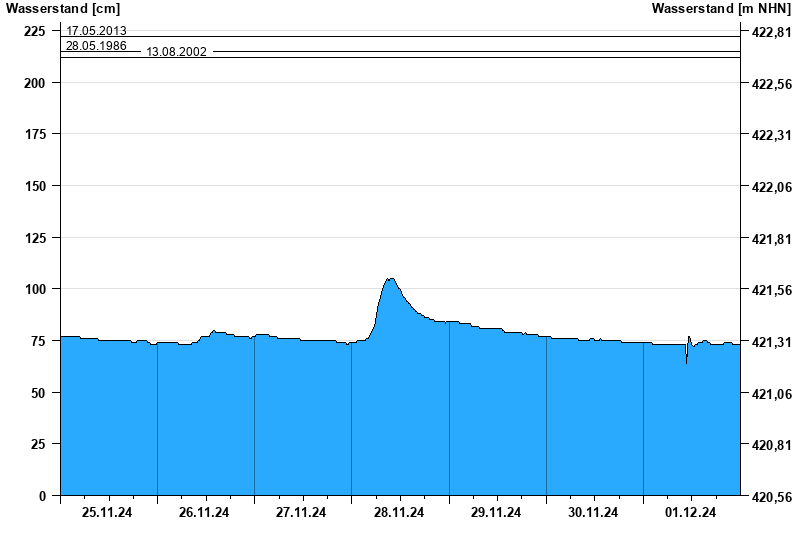Click the 17.05.2013 high-water mark label

[96, 31]
